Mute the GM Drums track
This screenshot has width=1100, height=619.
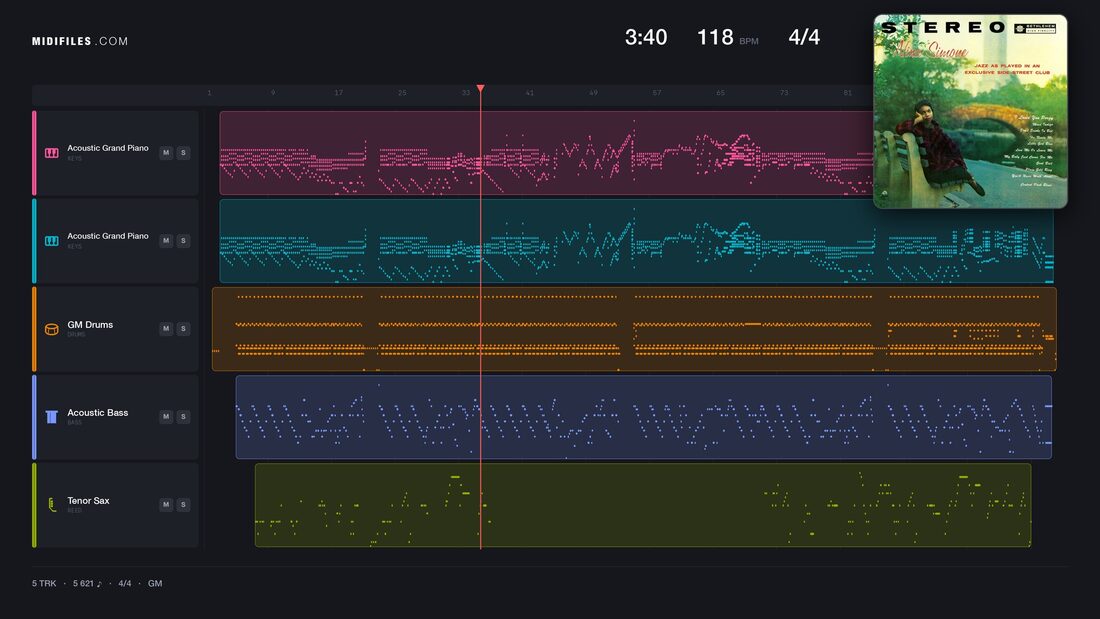tap(166, 328)
